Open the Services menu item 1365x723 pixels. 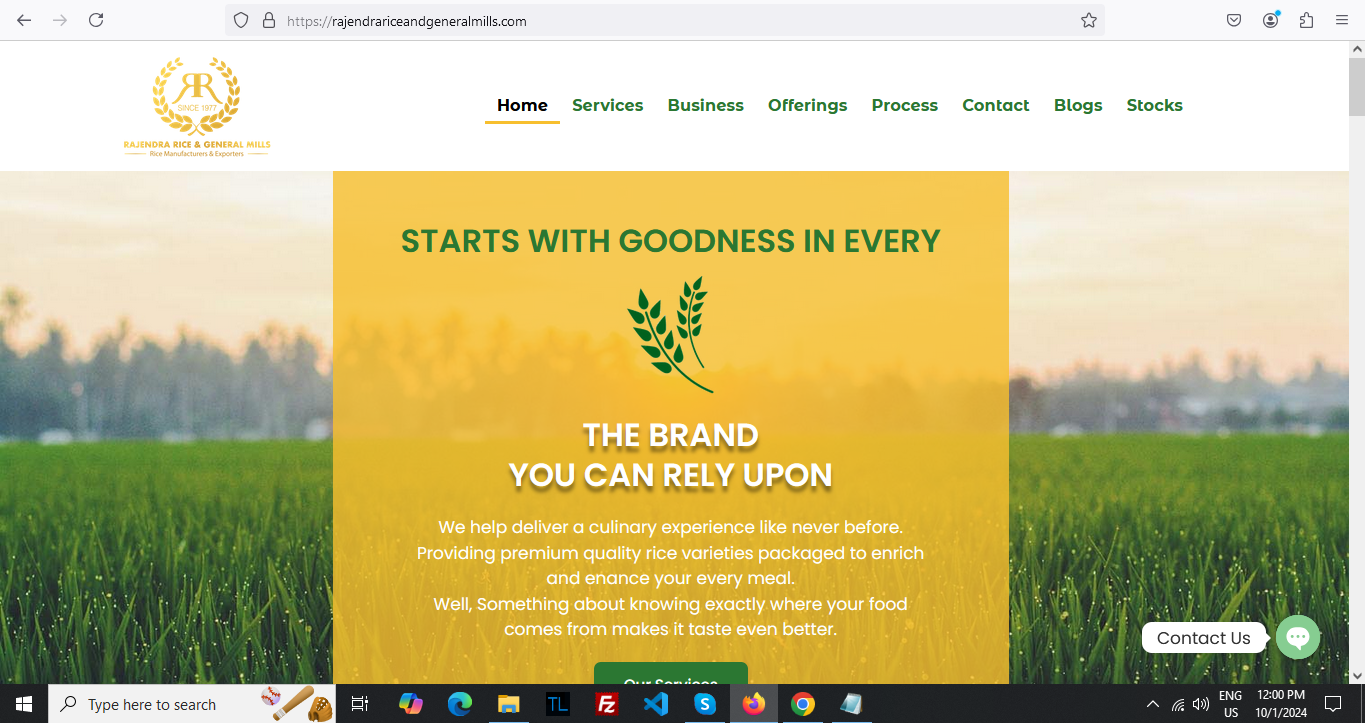607,105
